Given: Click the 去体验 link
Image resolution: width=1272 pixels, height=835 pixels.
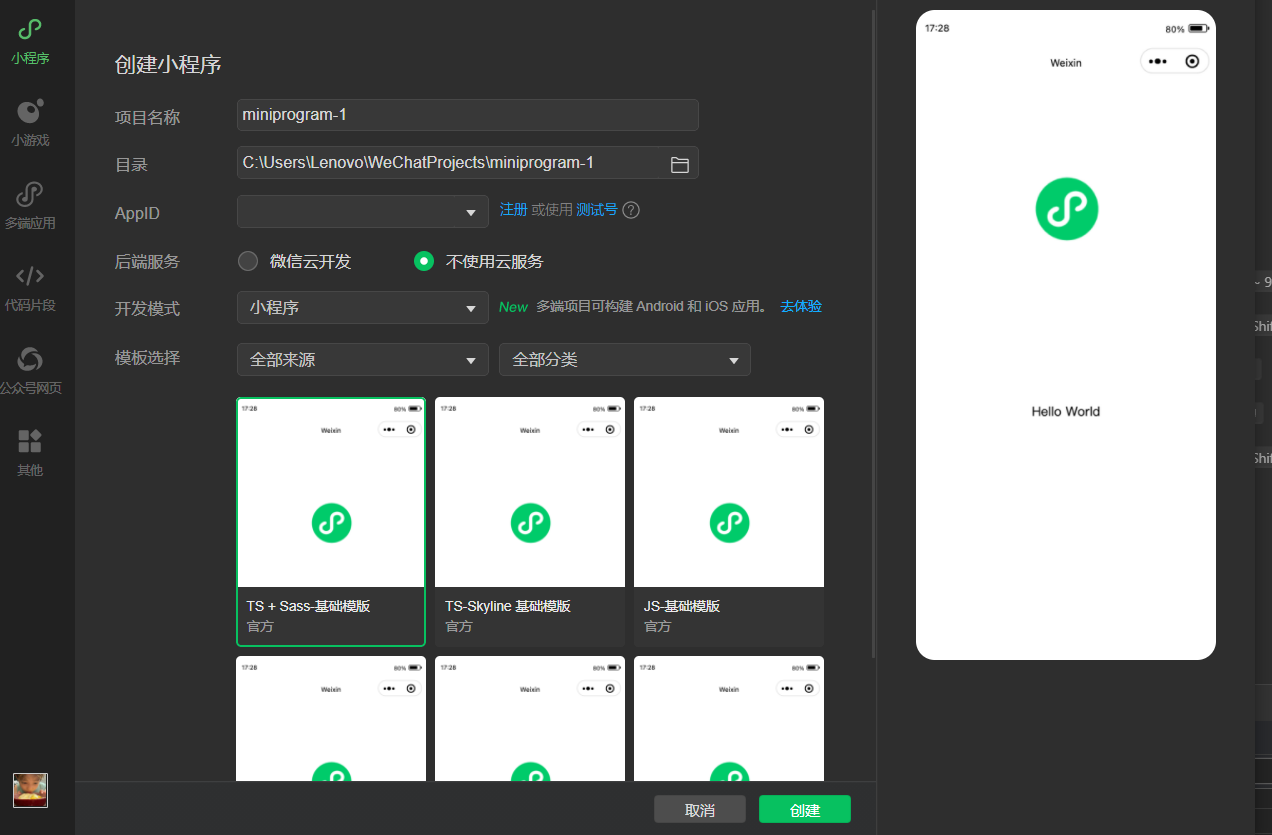Looking at the screenshot, I should point(801,306).
